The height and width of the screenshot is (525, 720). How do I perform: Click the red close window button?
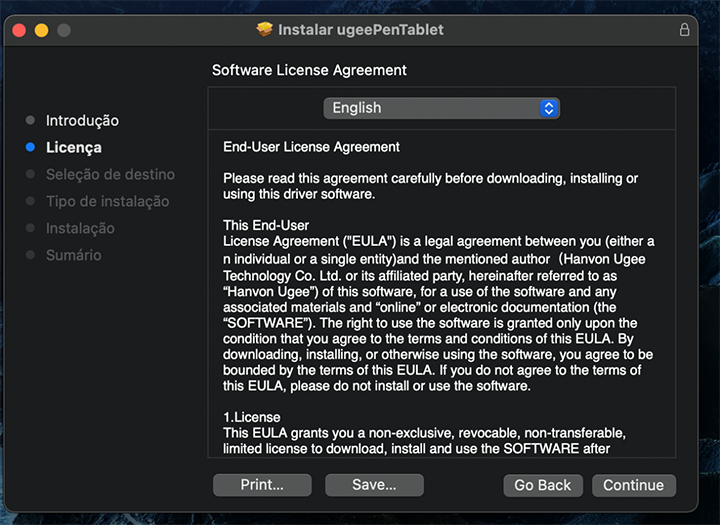[20, 30]
